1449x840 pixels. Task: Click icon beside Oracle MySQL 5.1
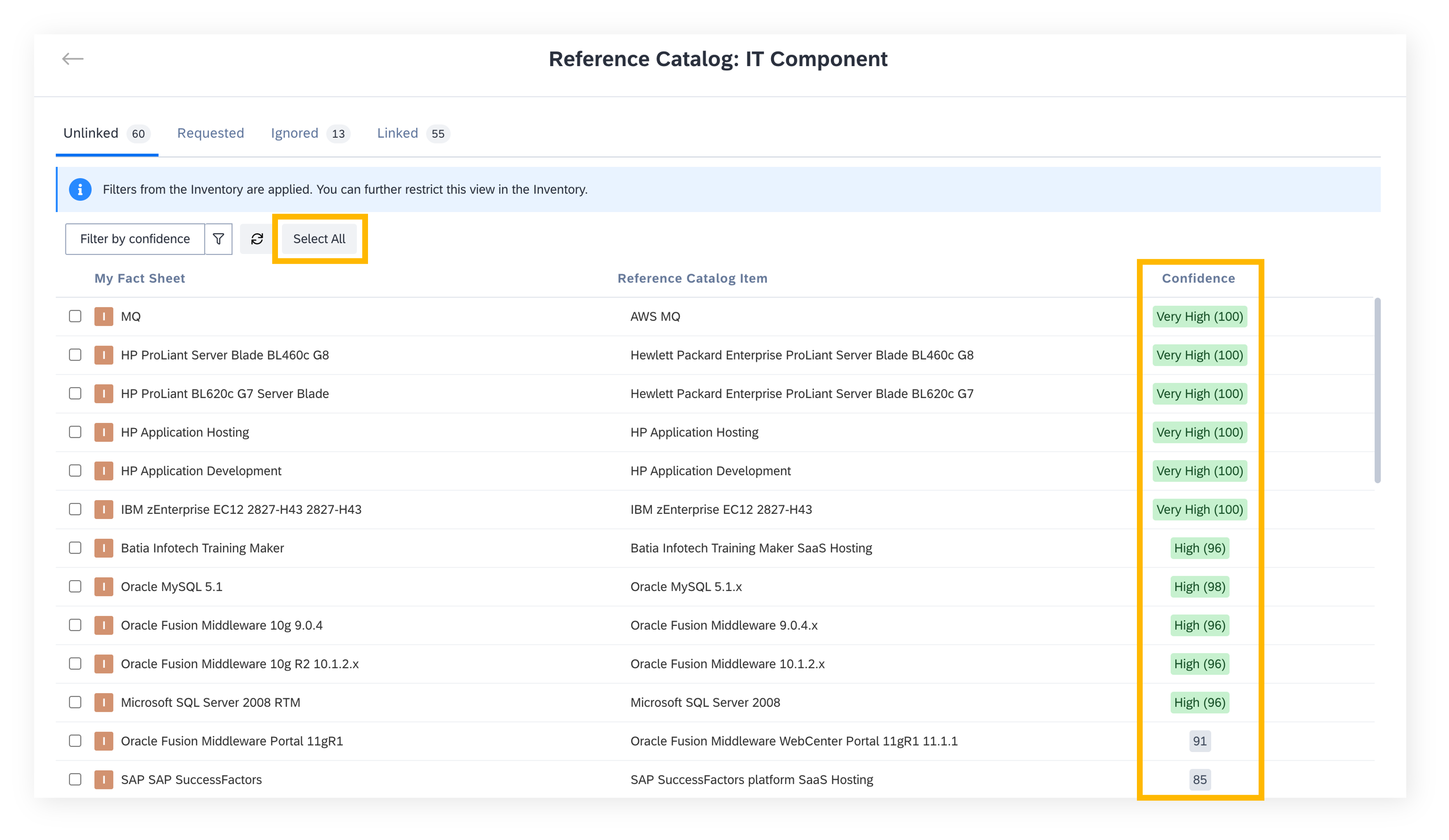[x=104, y=586]
